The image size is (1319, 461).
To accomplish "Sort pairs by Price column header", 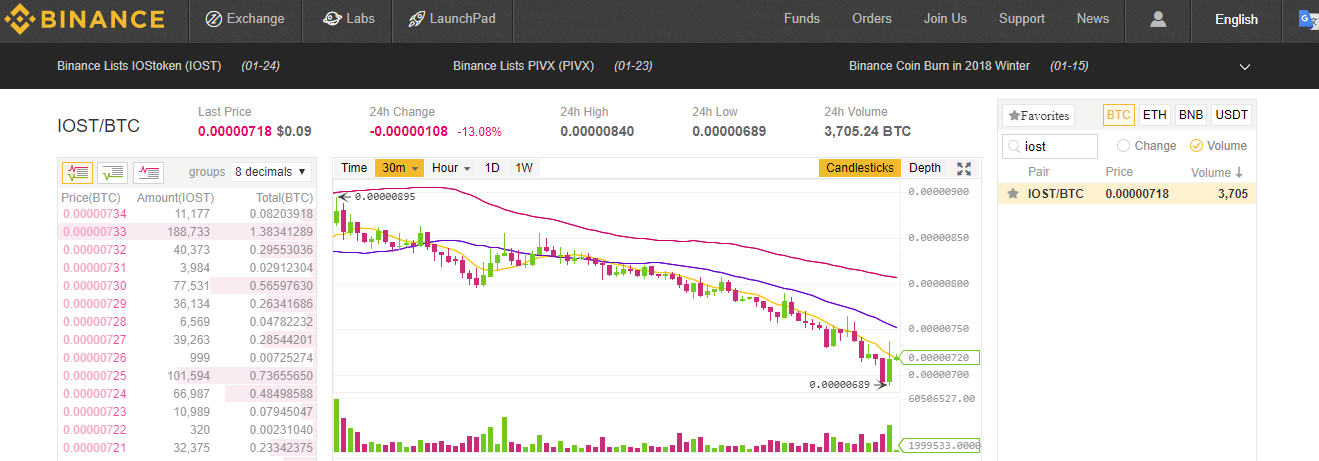I will tap(1119, 173).
